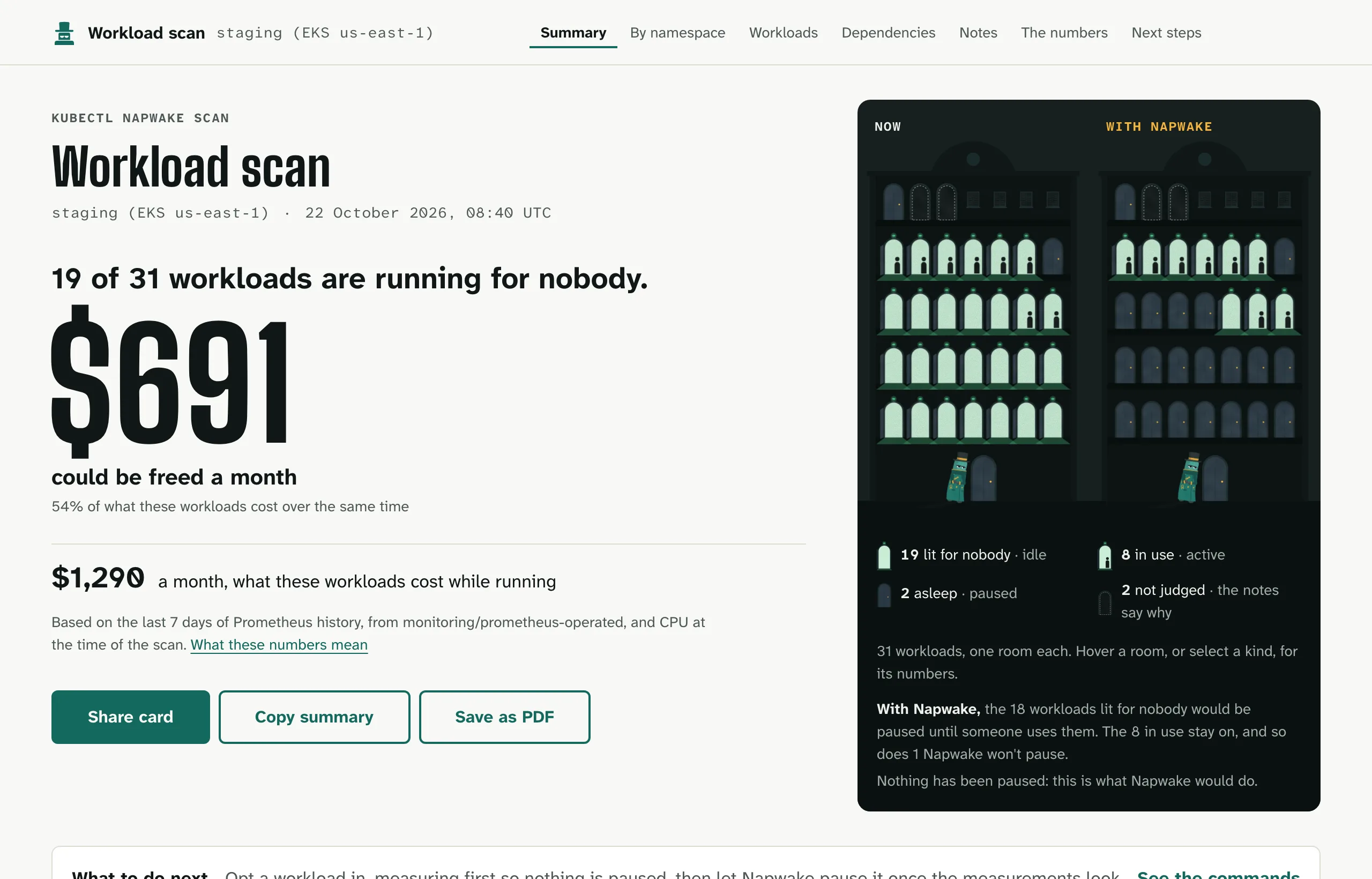Screen dimensions: 1372x879
Task: Go to the Dependencies tab
Action: (888, 33)
